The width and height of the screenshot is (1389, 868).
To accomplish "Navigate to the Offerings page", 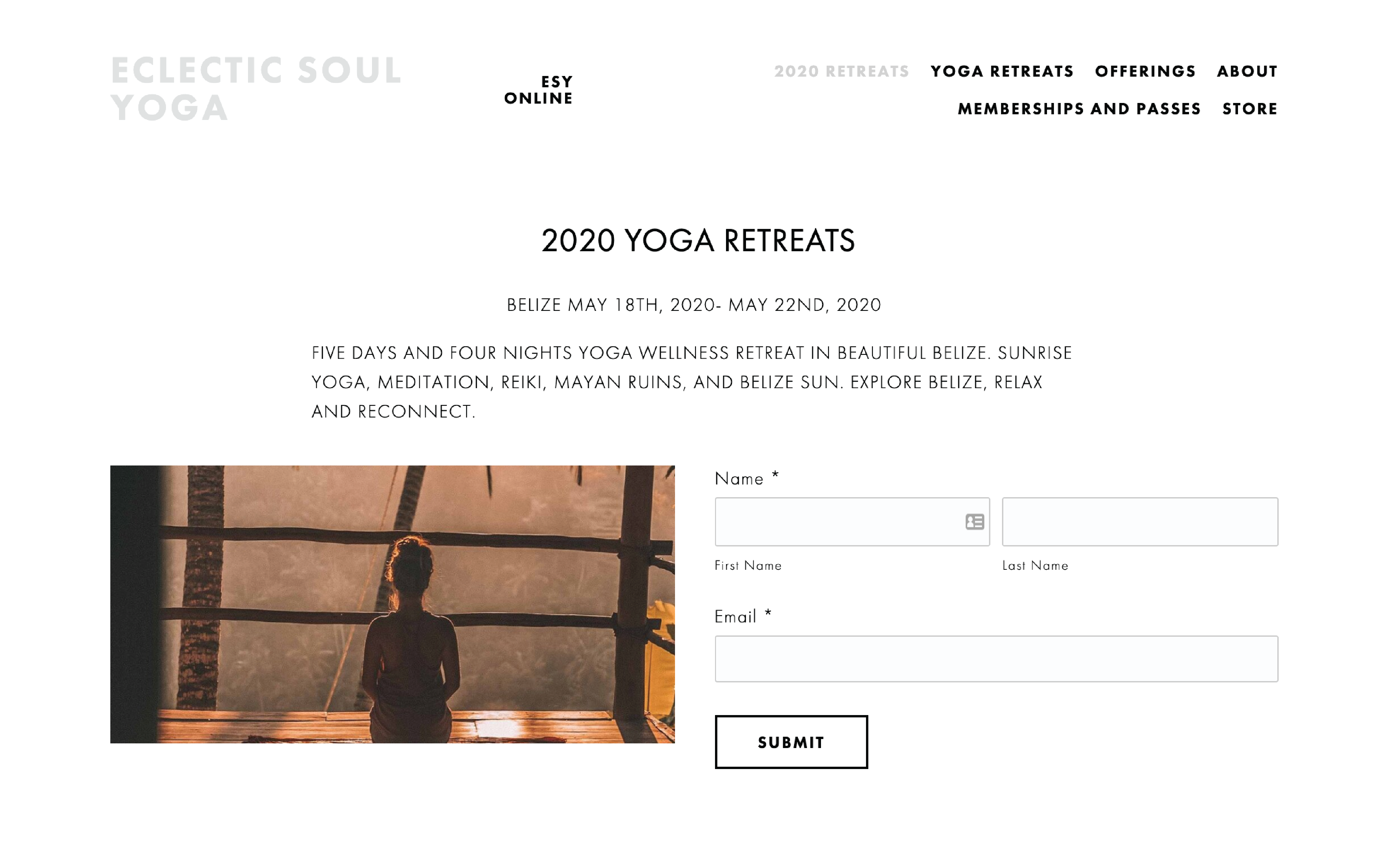I will point(1145,71).
